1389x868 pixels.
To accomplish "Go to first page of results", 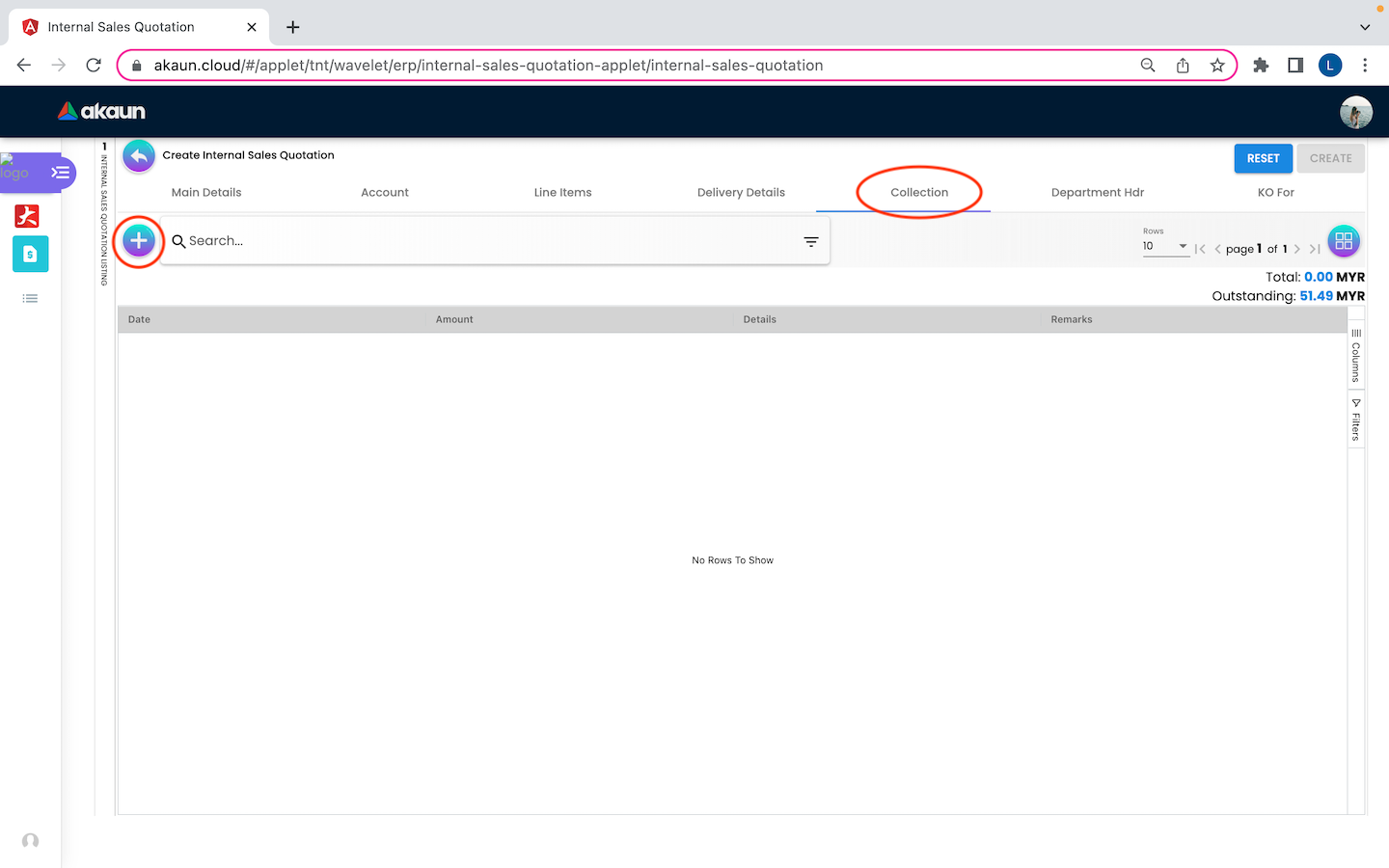I will (x=1200, y=249).
